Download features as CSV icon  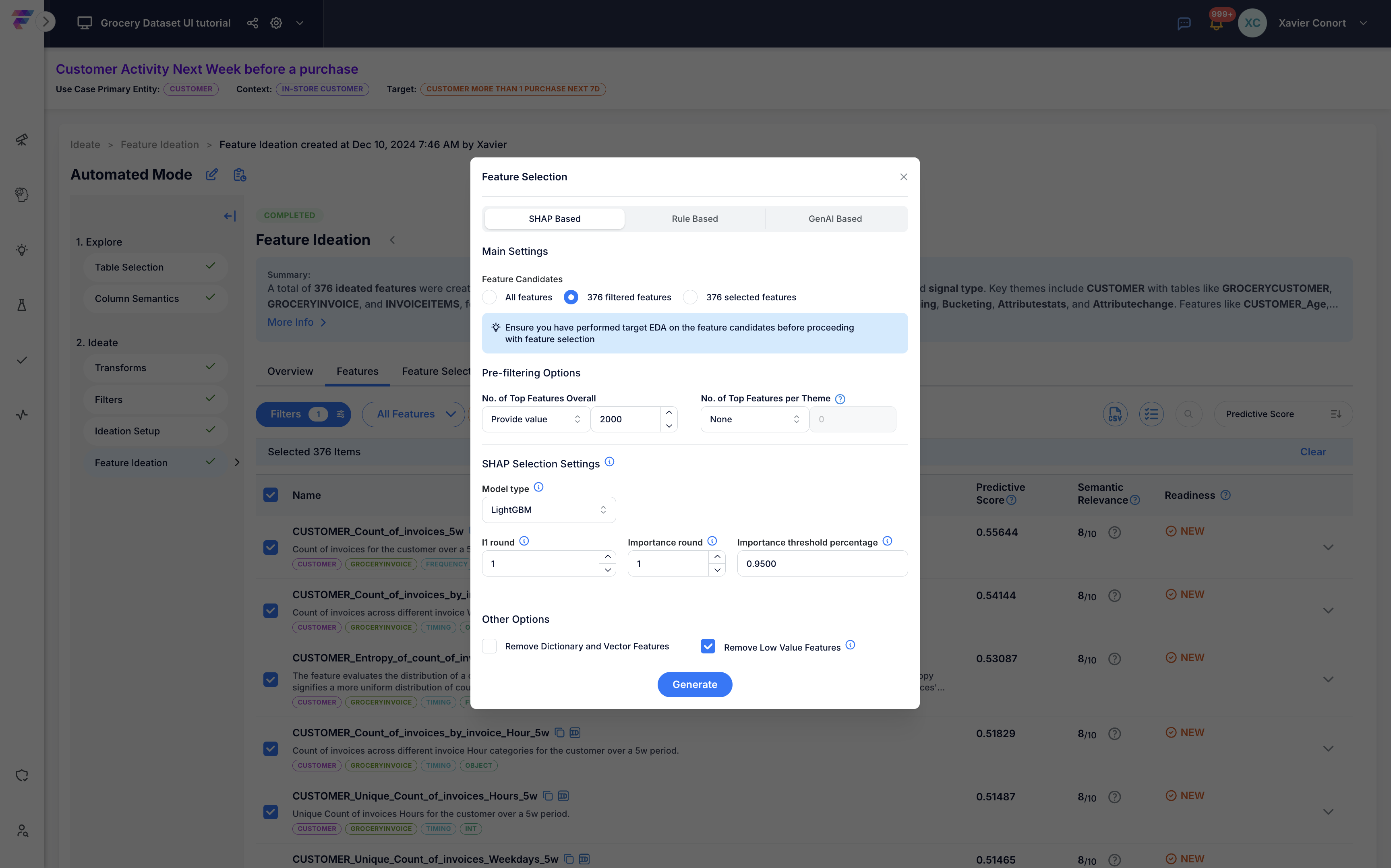click(1115, 414)
